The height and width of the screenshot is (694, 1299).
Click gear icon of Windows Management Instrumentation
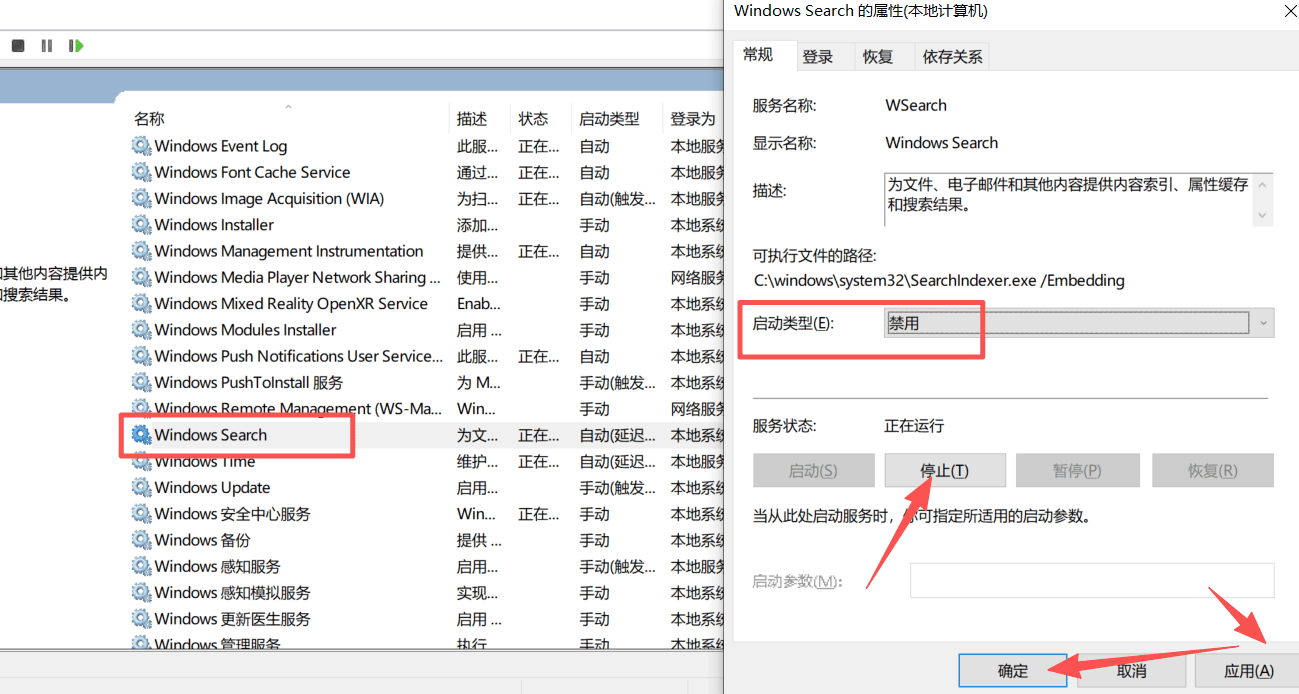coord(141,251)
